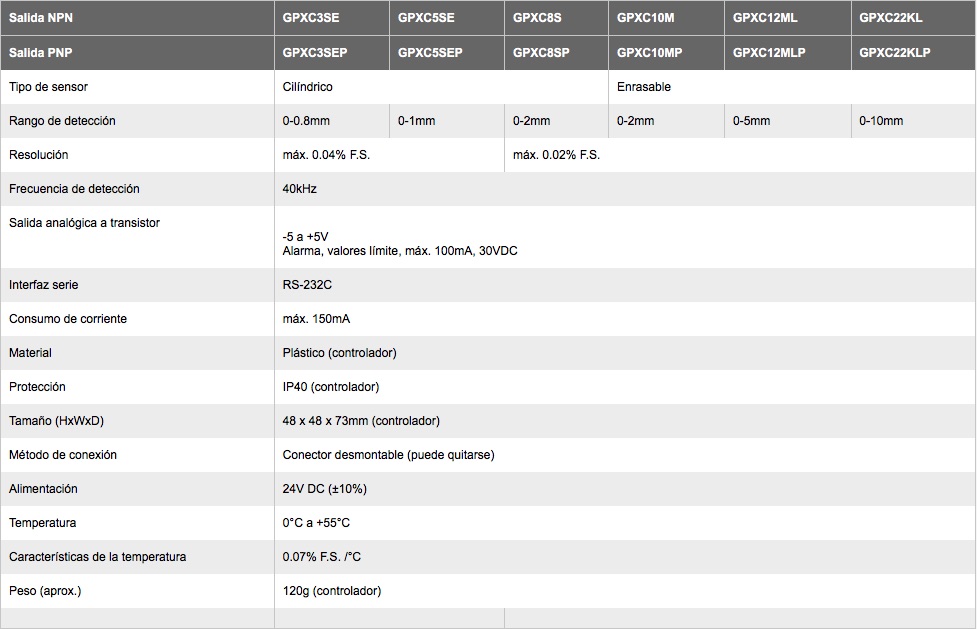This screenshot has height=629, width=977.
Task: Click the GPXC3SE model header cell
Action: tap(331, 17)
